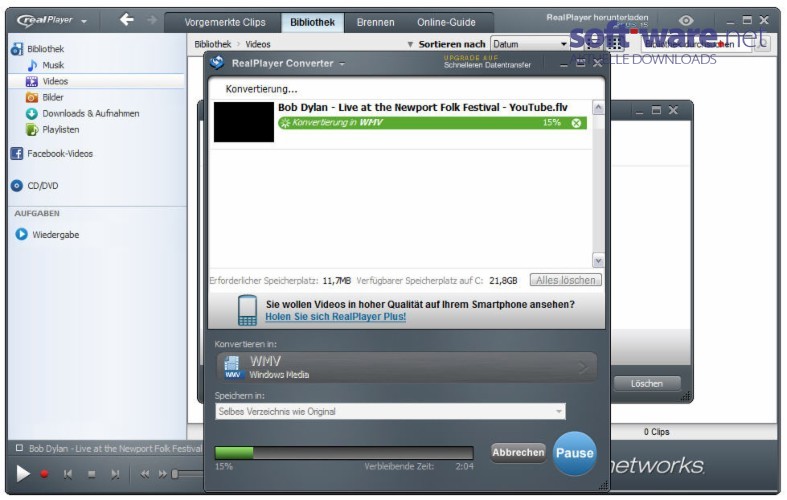Open the RealPlayer logo menu
This screenshot has width=787, height=500.
52,21
